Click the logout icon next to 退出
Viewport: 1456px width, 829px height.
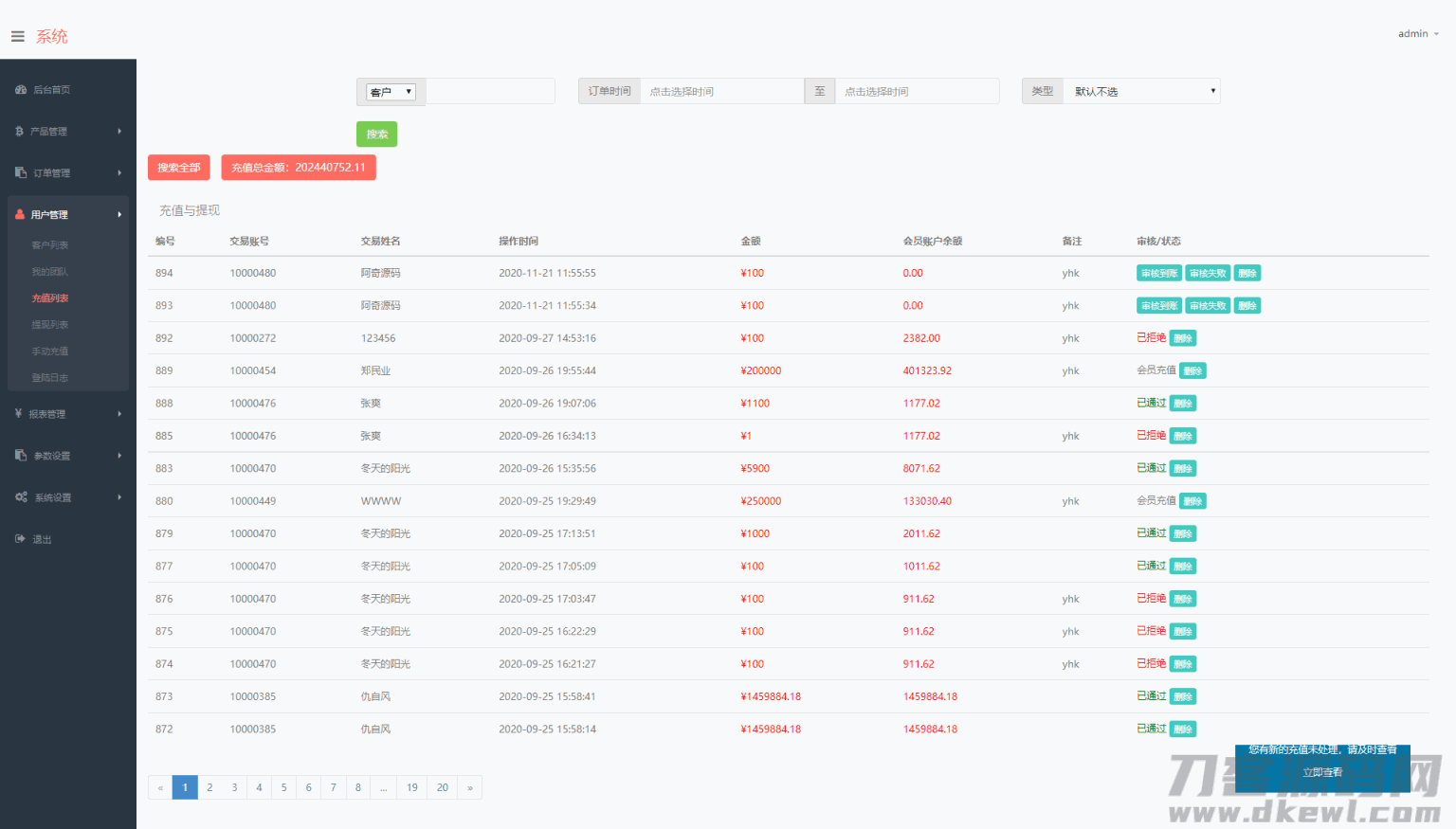coord(20,539)
